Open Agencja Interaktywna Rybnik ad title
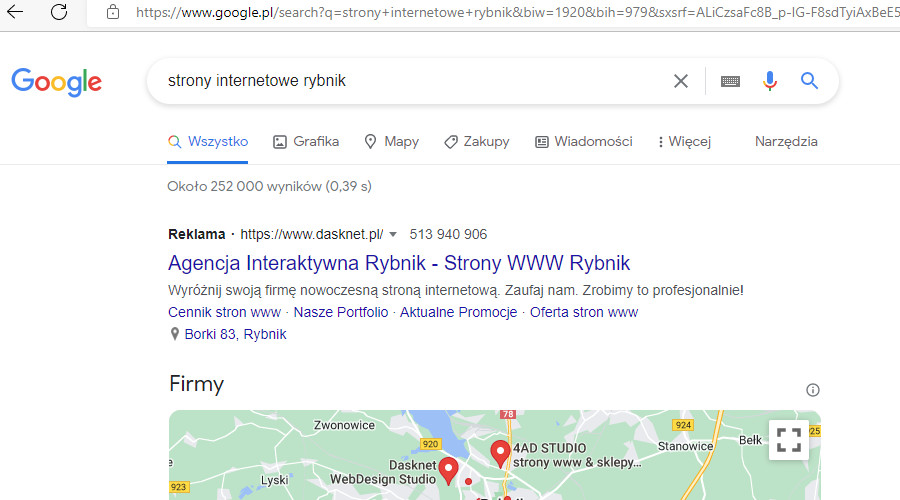Viewport: 900px width, 500px height. tap(399, 263)
